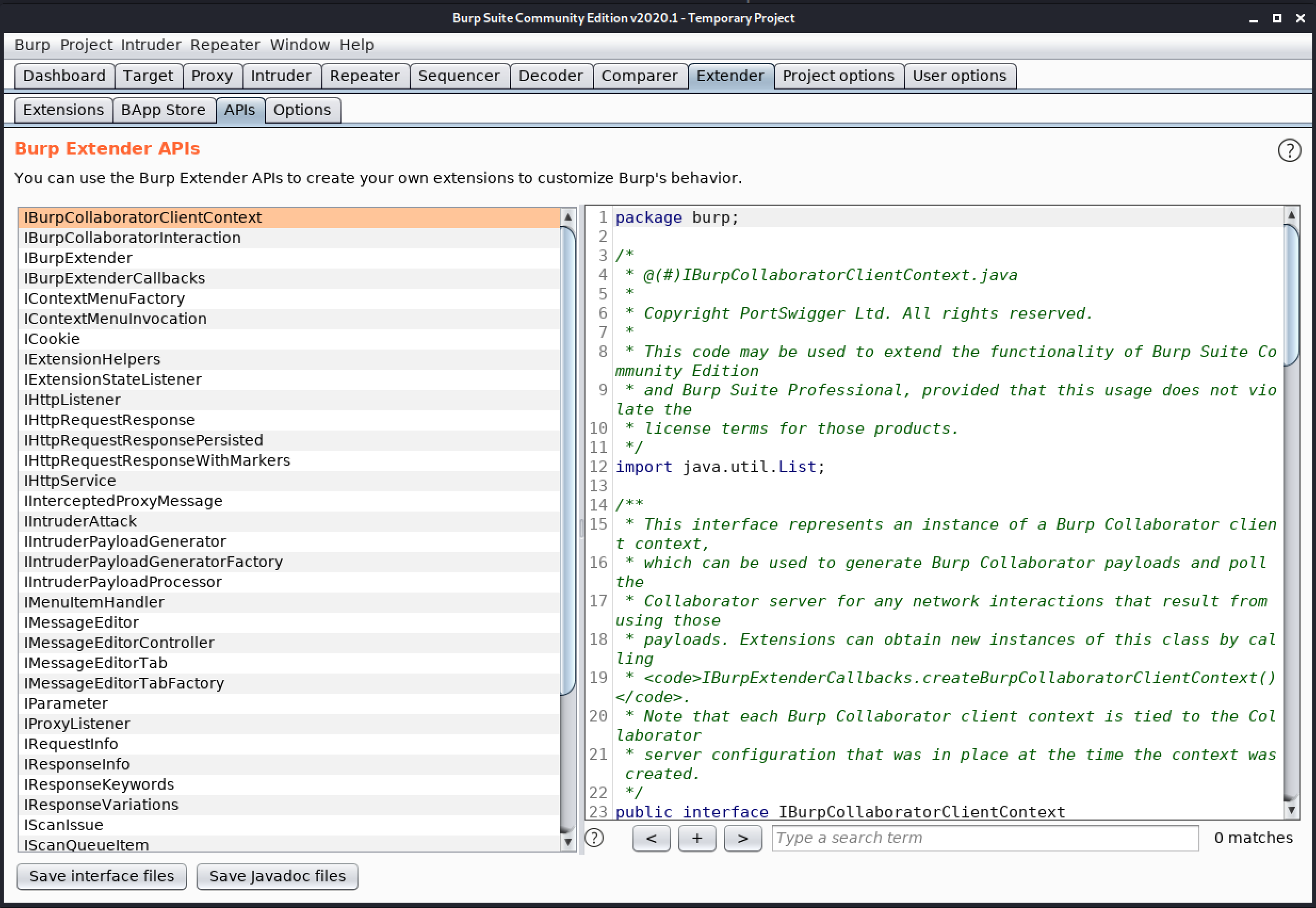Switch to the Decoder tab

[550, 76]
